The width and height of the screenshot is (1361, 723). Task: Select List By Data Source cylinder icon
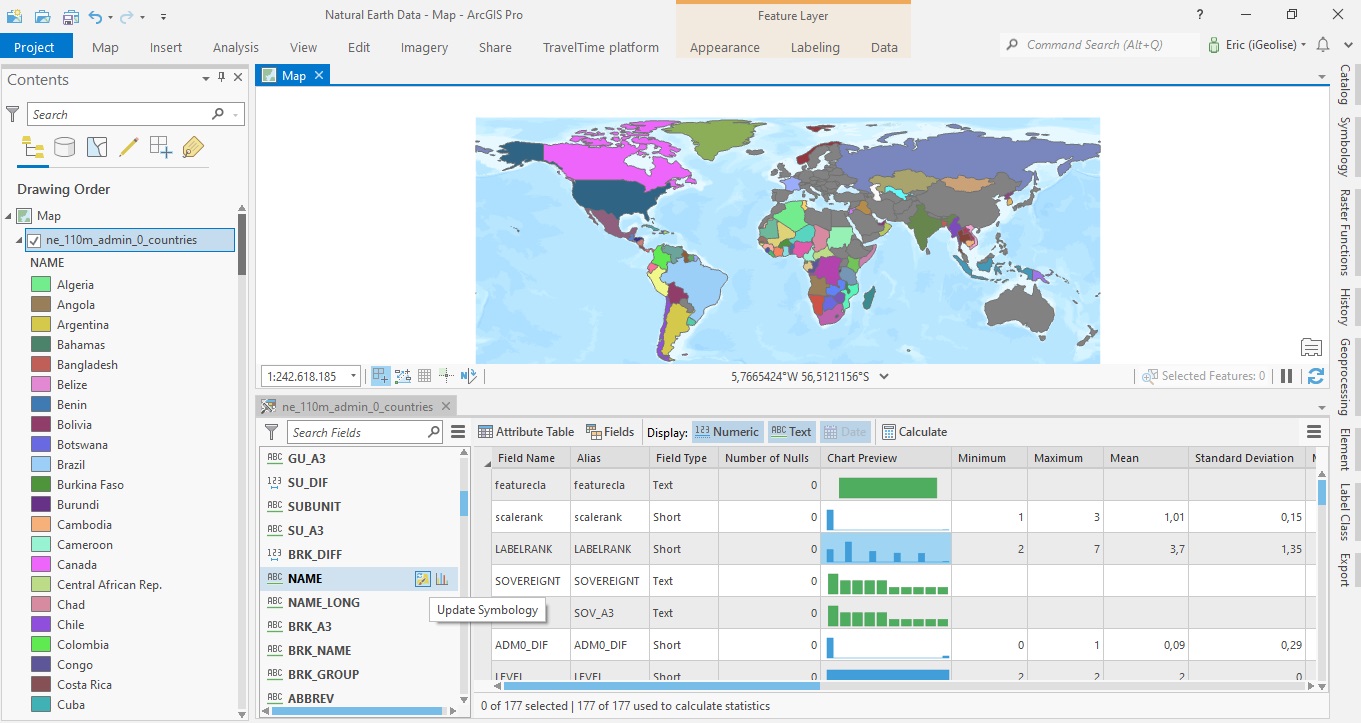pos(64,148)
